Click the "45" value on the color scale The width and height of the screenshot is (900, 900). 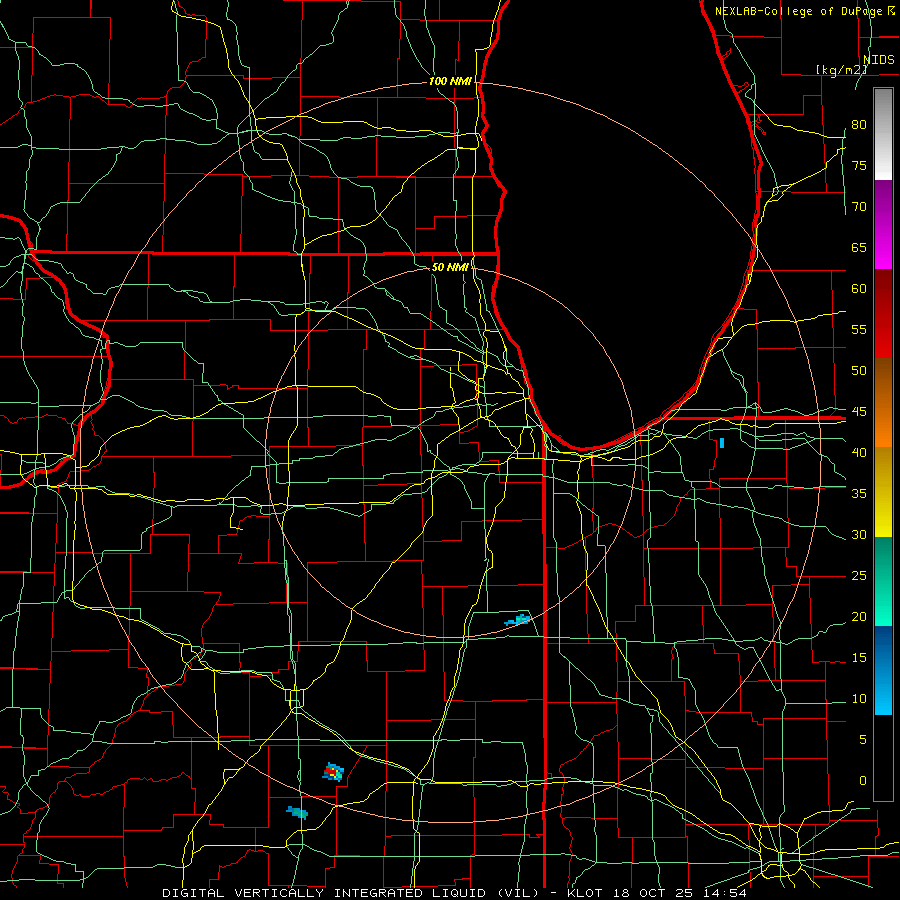pyautogui.click(x=859, y=412)
